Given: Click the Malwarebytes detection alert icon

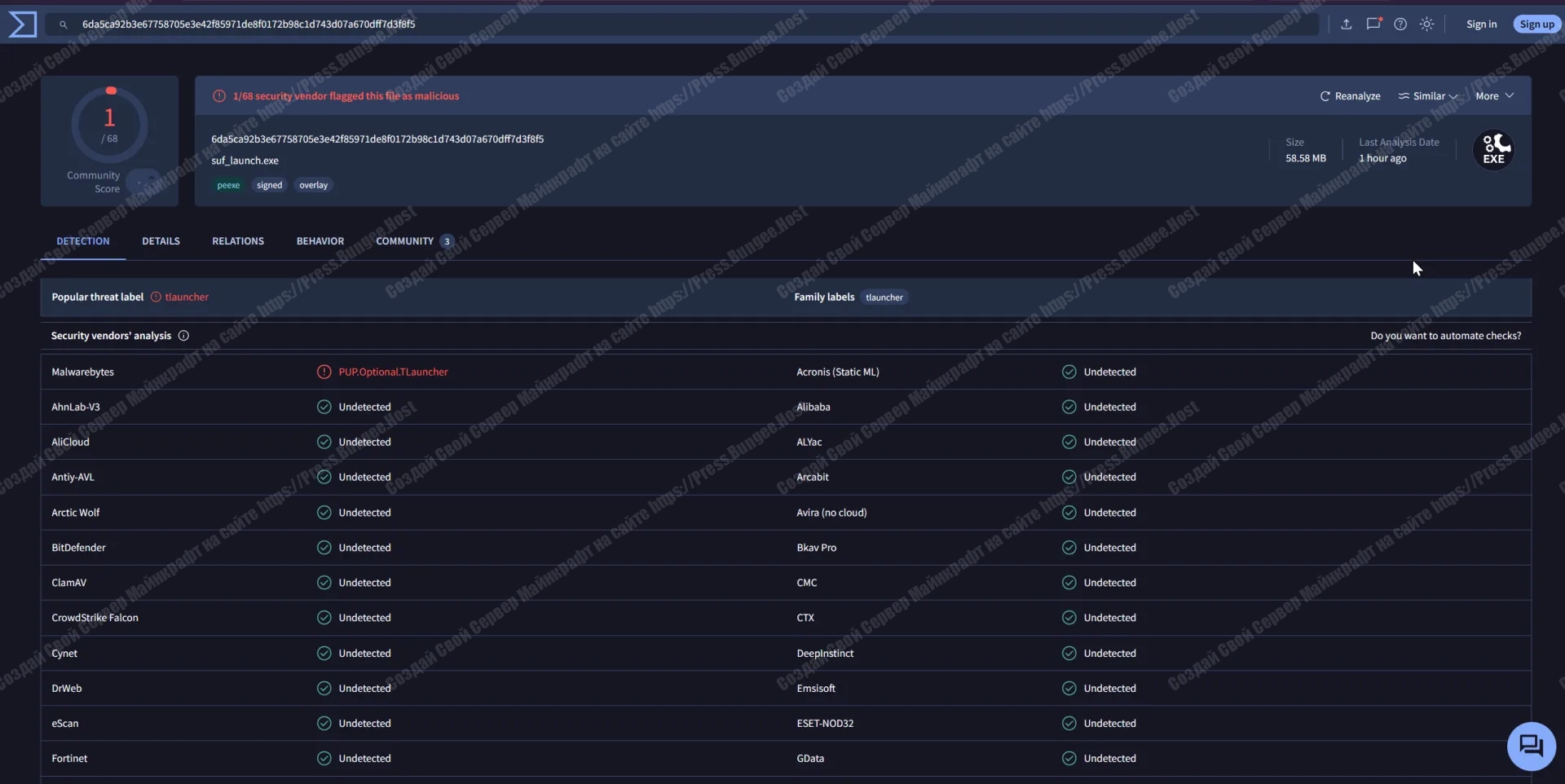Looking at the screenshot, I should pyautogui.click(x=324, y=372).
